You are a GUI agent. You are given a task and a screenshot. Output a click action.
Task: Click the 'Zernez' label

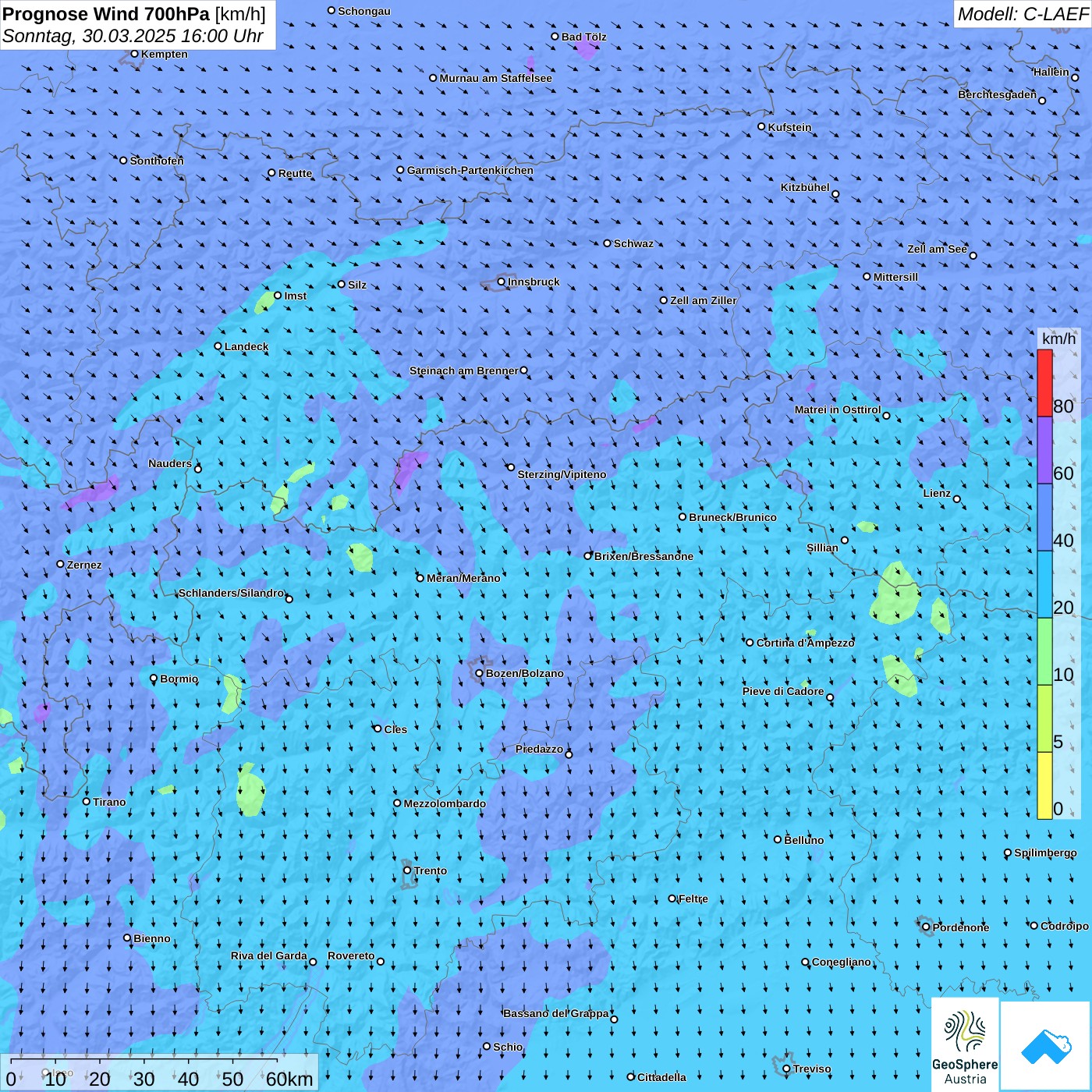(84, 565)
